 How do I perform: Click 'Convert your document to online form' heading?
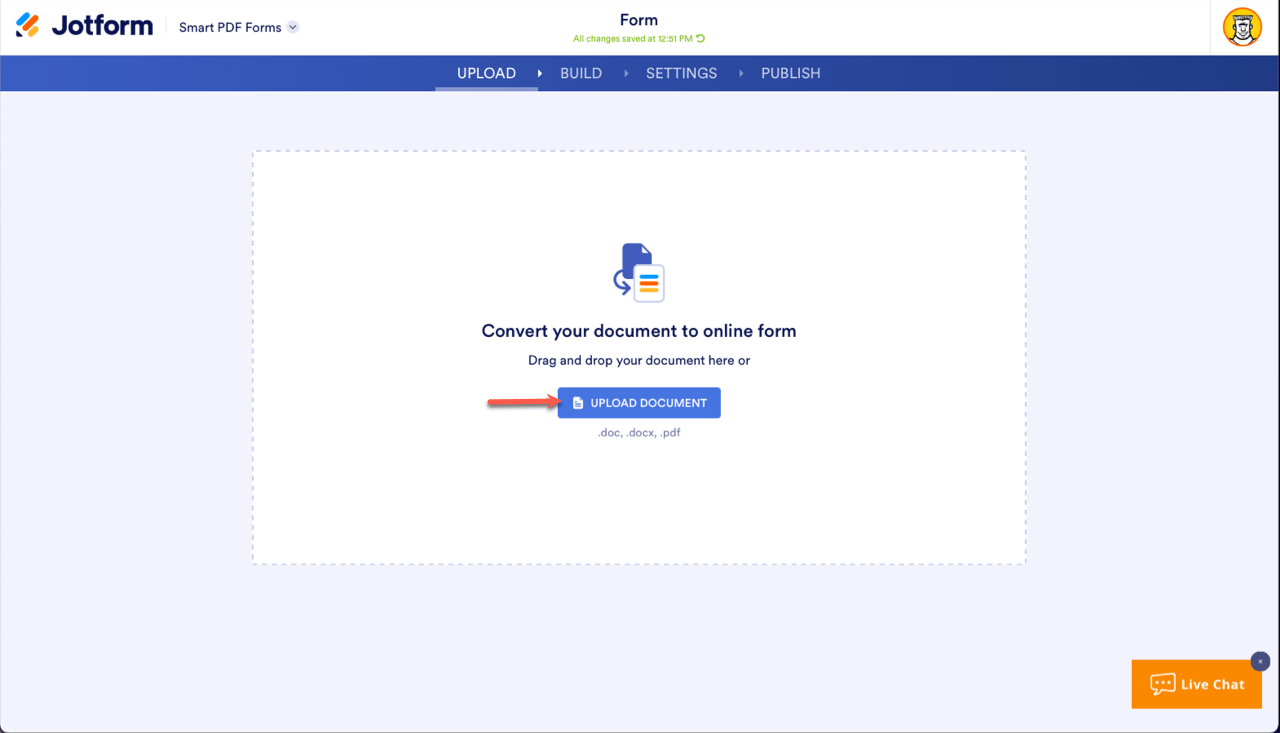[x=639, y=331]
